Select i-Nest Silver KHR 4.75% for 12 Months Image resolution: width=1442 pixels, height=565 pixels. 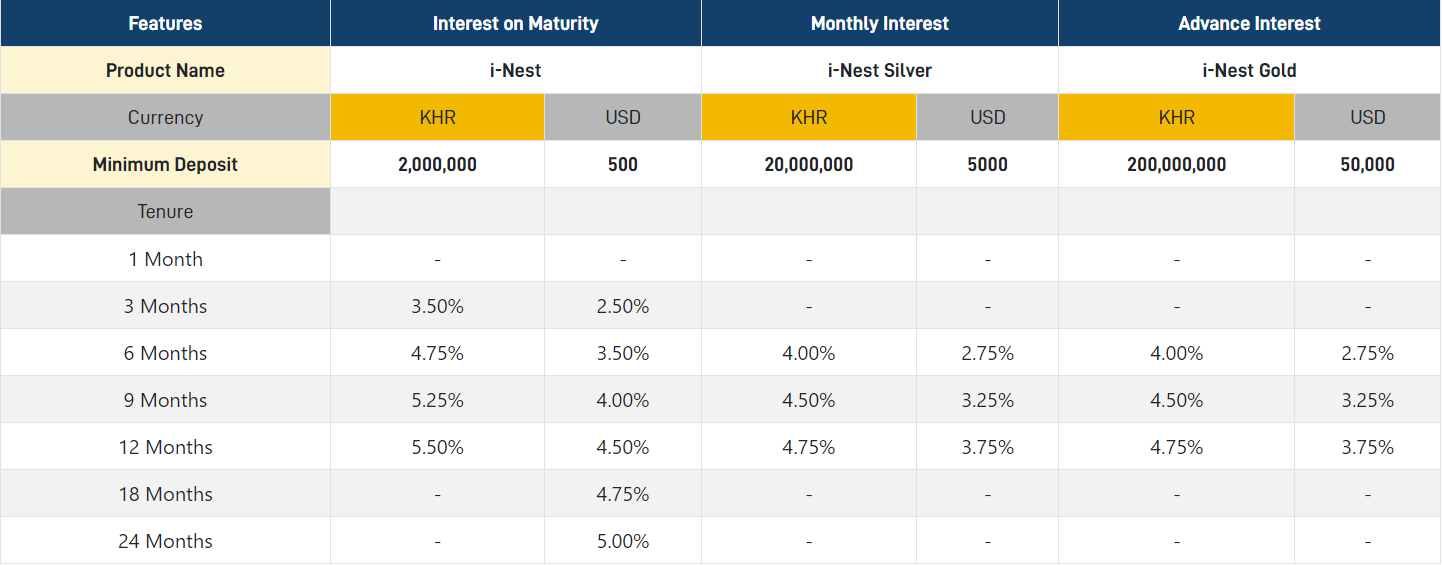809,447
